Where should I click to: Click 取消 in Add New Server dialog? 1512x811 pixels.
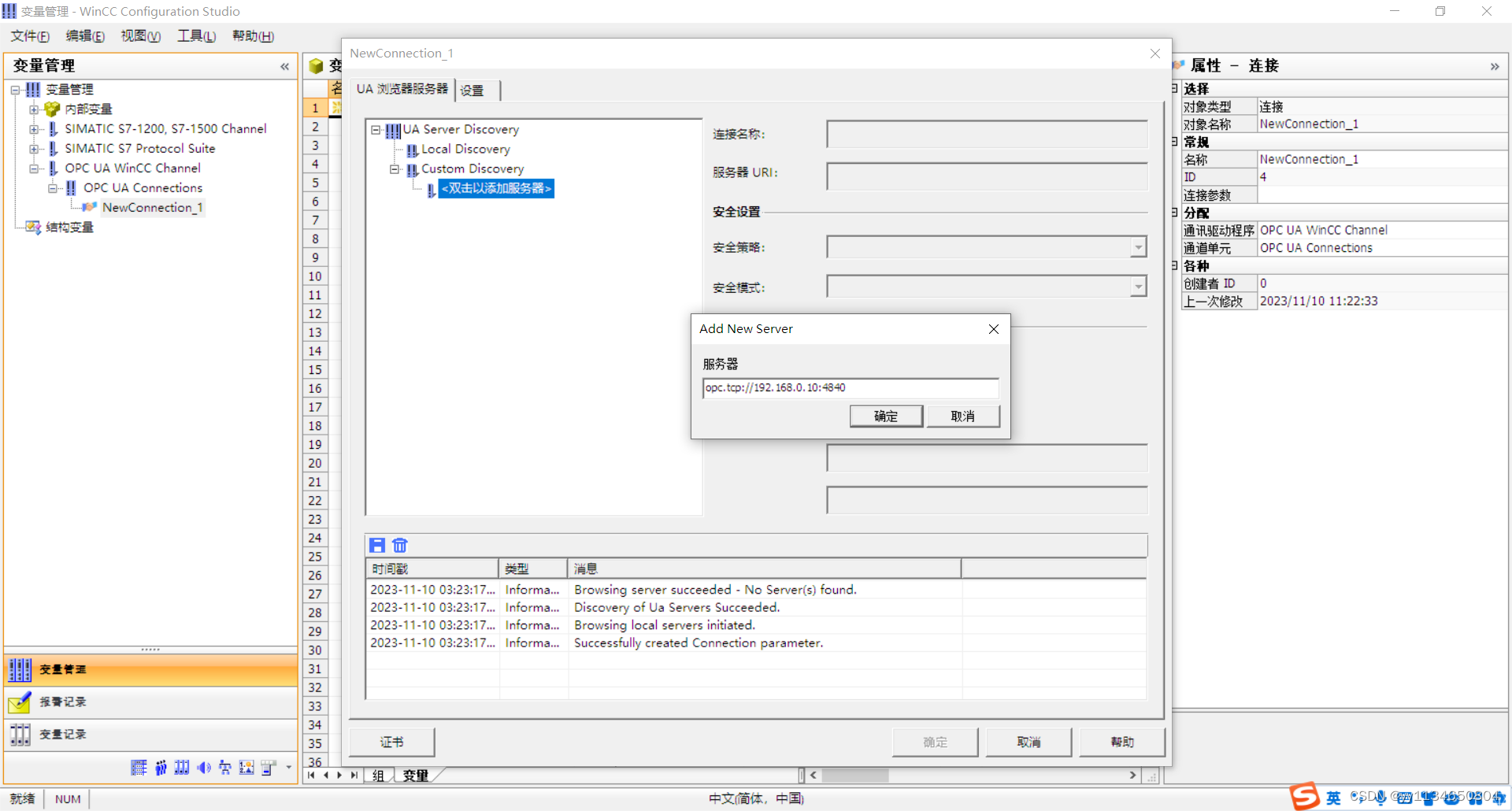click(x=963, y=416)
